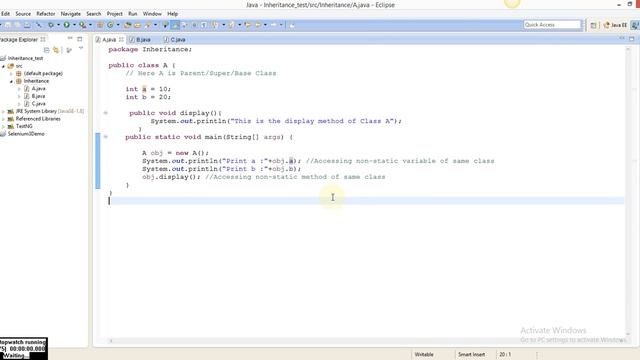This screenshot has width=640, height=360.
Task: Minimize the editor area
Action: click(x=622, y=38)
